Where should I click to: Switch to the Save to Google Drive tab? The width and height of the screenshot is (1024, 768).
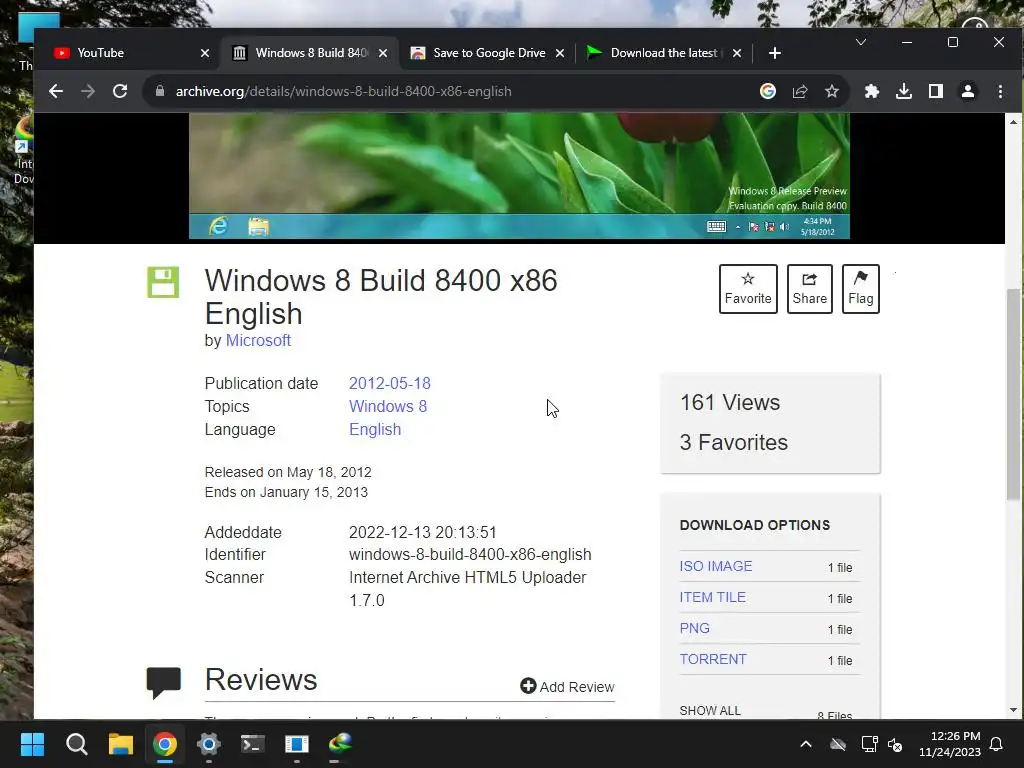coord(487,53)
